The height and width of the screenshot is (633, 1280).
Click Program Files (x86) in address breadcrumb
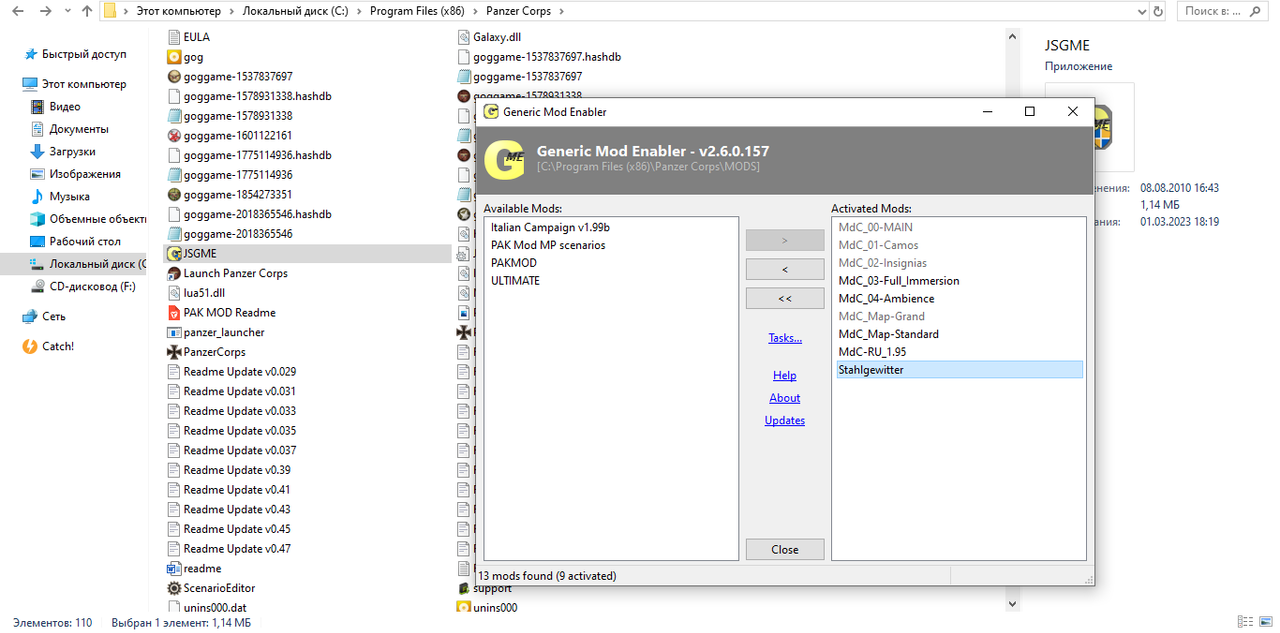(419, 12)
